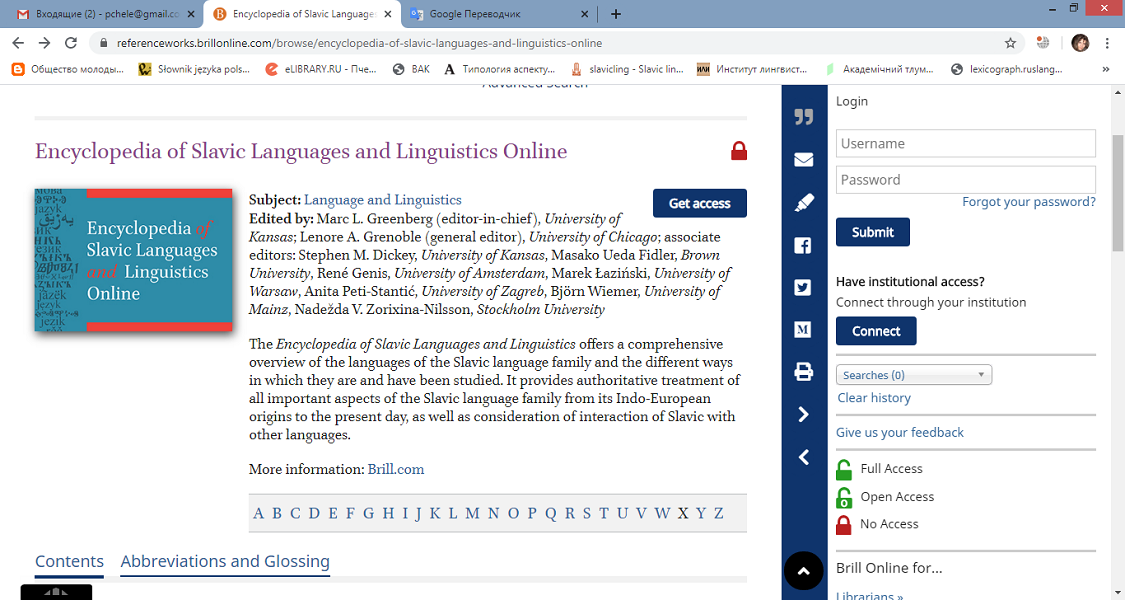The image size is (1125, 600).
Task: Open the eLIBRARY.RU bookmark
Action: [321, 70]
